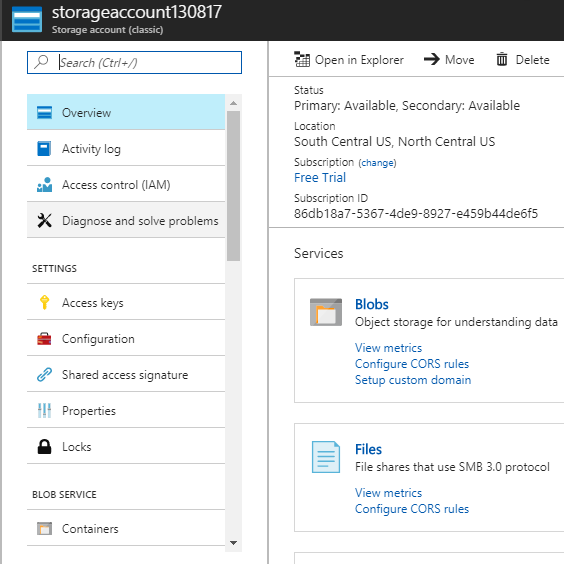The height and width of the screenshot is (564, 564).
Task: Click the Configuration red toolbox icon
Action: tap(44, 338)
